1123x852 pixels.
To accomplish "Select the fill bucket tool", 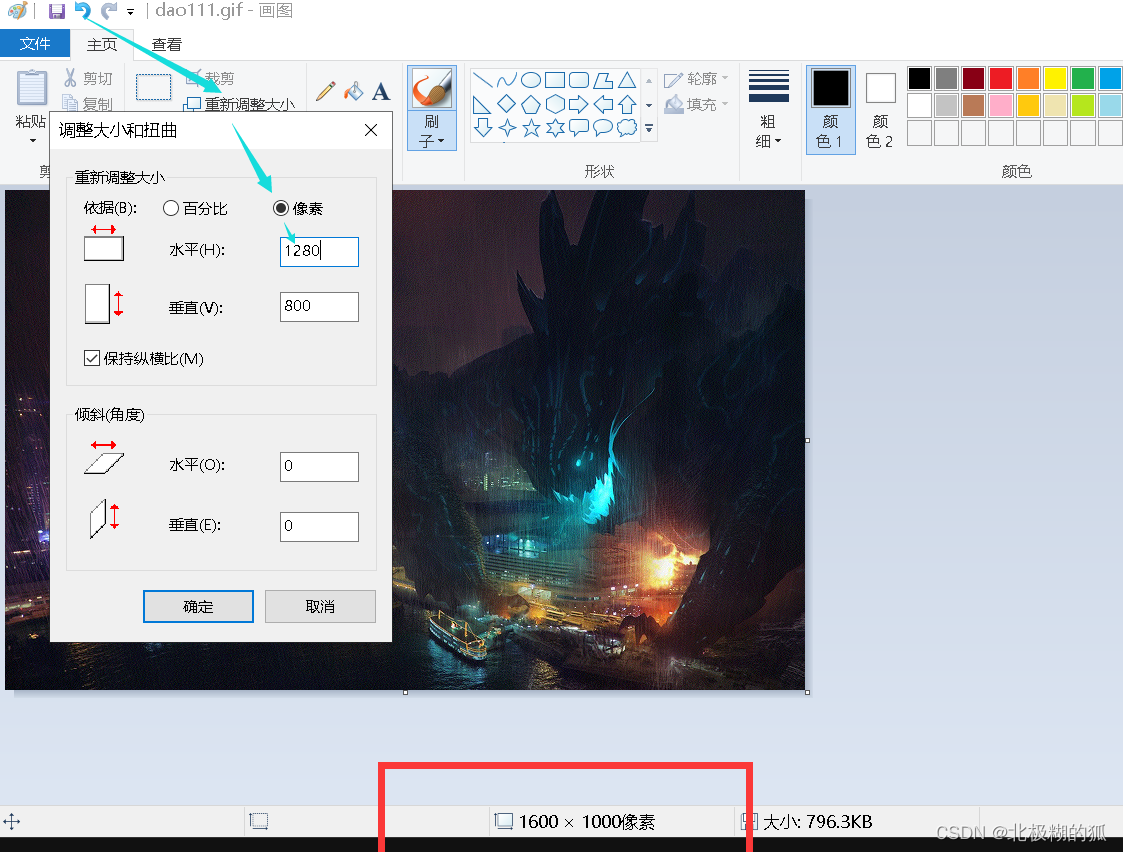I will (x=353, y=91).
